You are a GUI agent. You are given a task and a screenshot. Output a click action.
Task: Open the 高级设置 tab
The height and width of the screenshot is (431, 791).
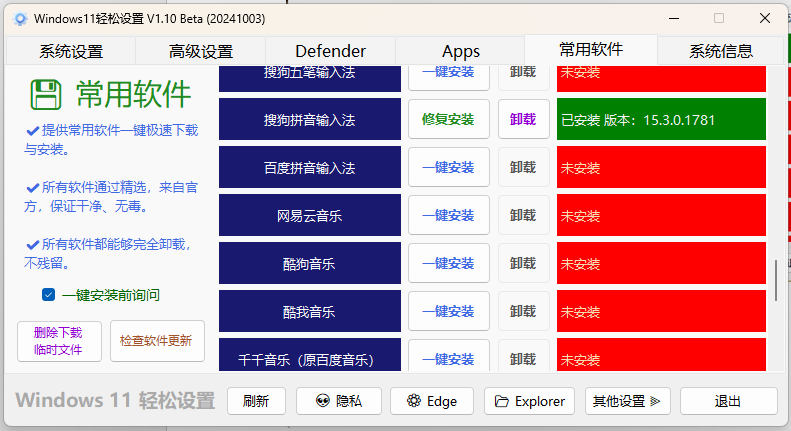201,51
